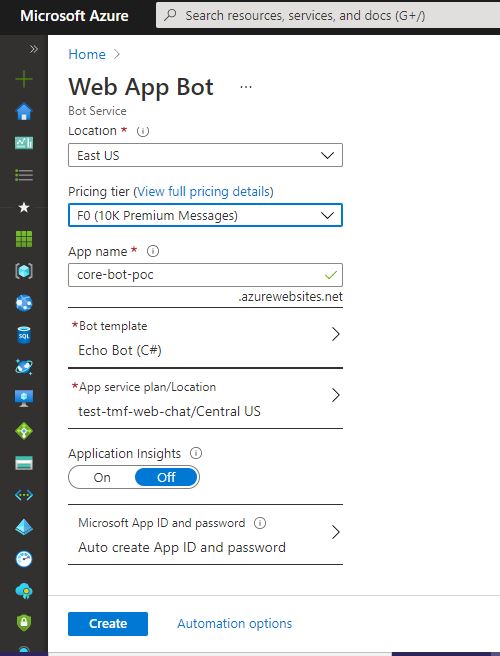Open the Home icon in sidebar
500x656 pixels.
click(x=24, y=111)
